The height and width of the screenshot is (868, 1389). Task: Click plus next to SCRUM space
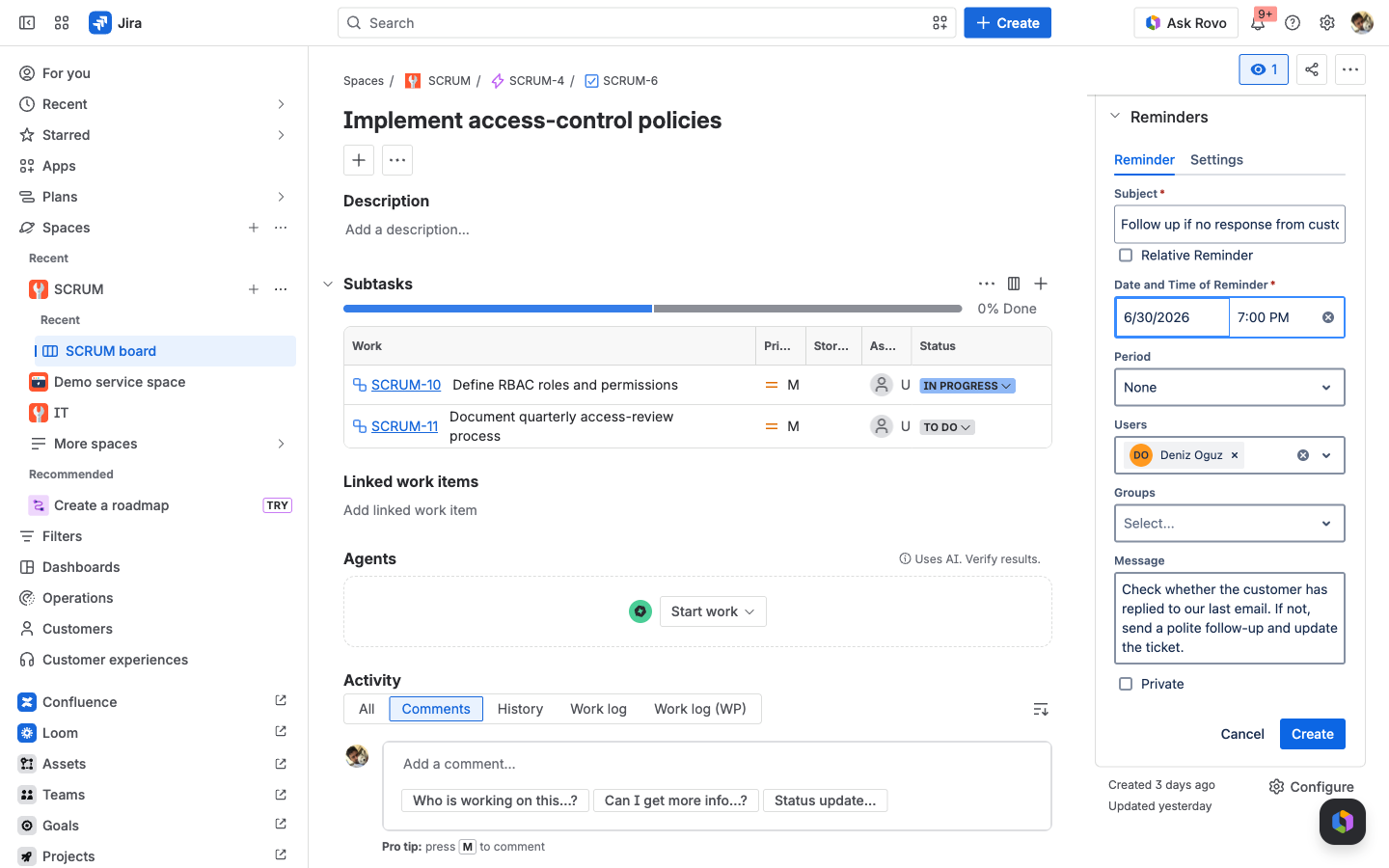(x=254, y=289)
